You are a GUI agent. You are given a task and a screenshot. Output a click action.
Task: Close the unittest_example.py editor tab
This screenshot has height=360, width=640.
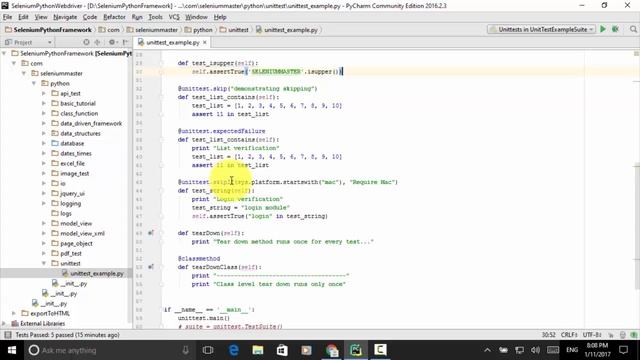pos(205,42)
